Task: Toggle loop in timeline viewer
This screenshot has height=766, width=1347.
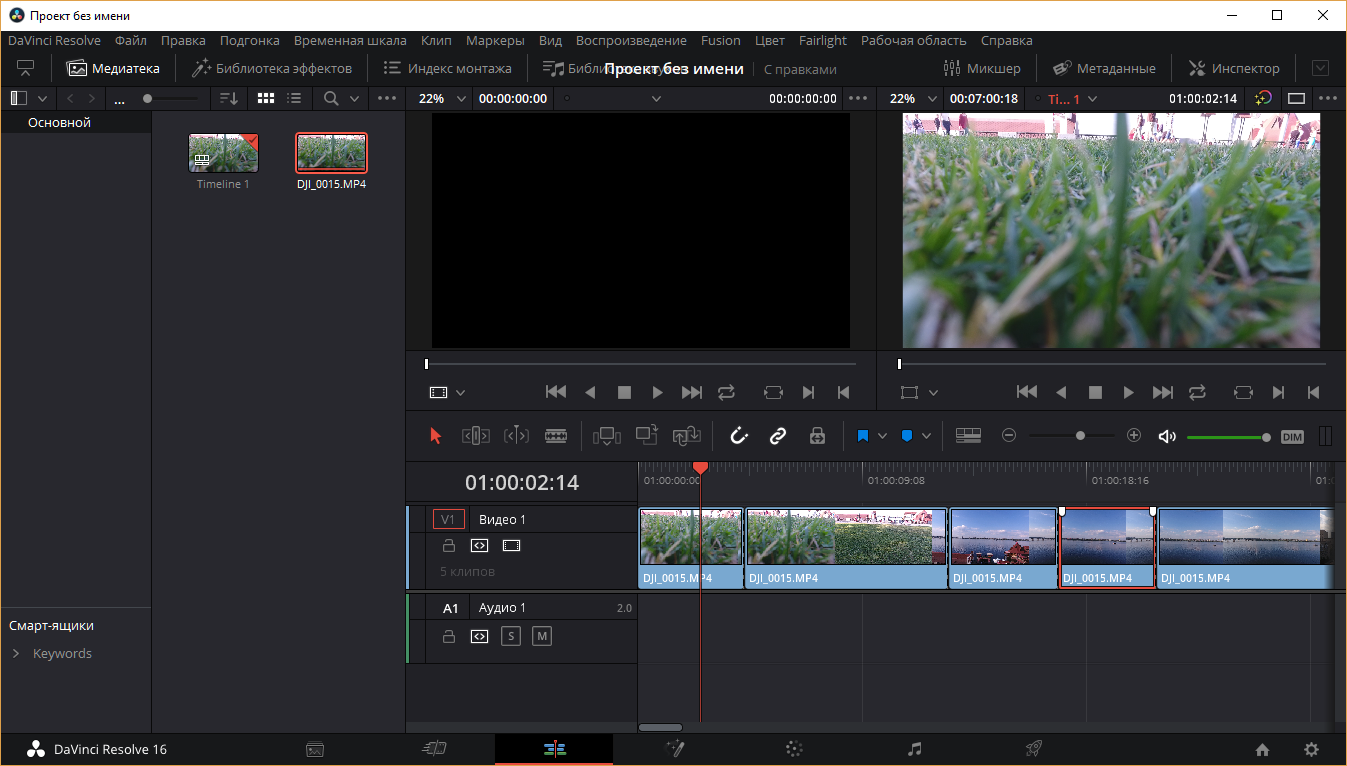Action: click(1197, 393)
